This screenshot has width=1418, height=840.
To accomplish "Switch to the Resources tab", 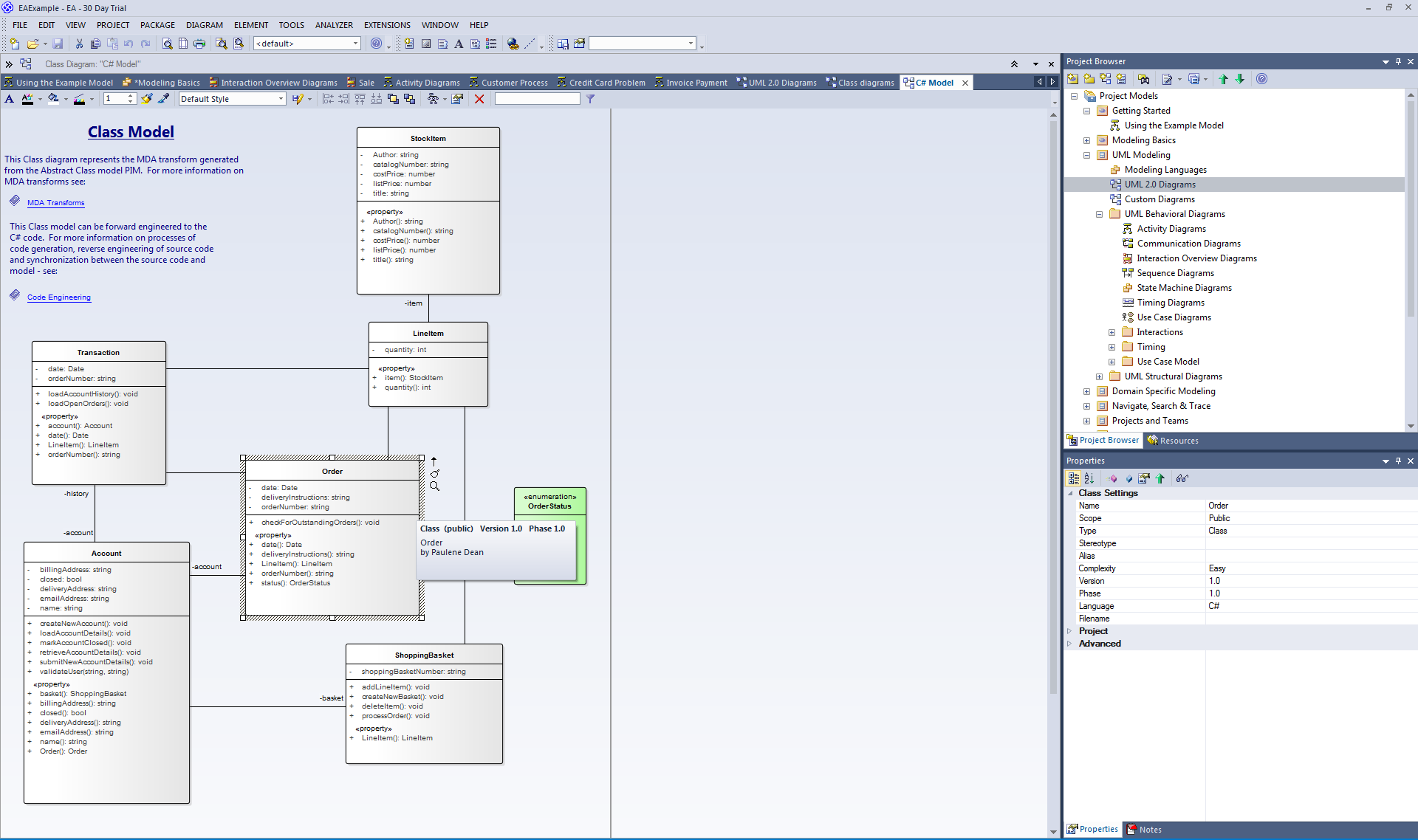I will (1173, 441).
